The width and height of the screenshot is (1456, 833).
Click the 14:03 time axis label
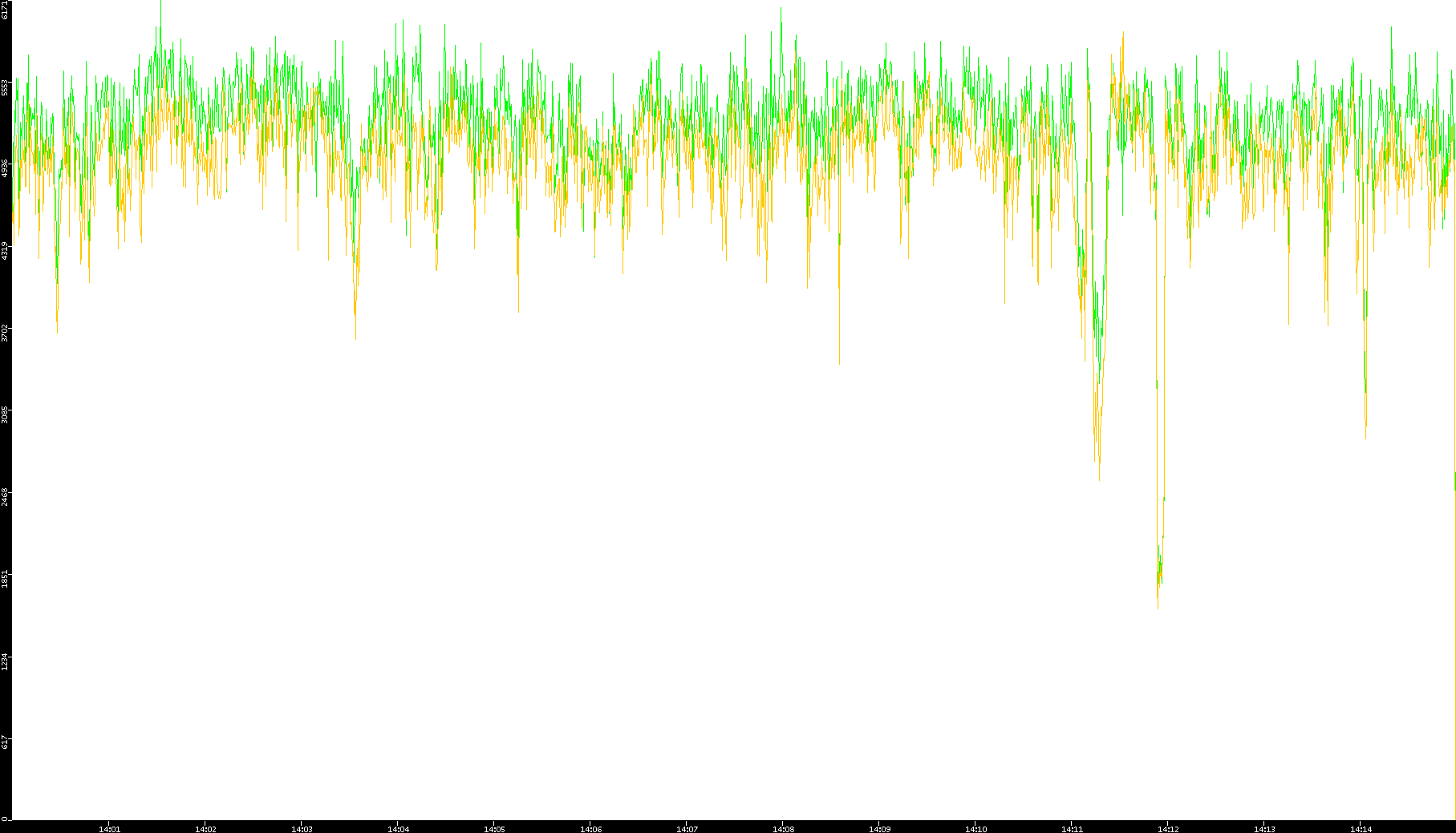click(302, 829)
